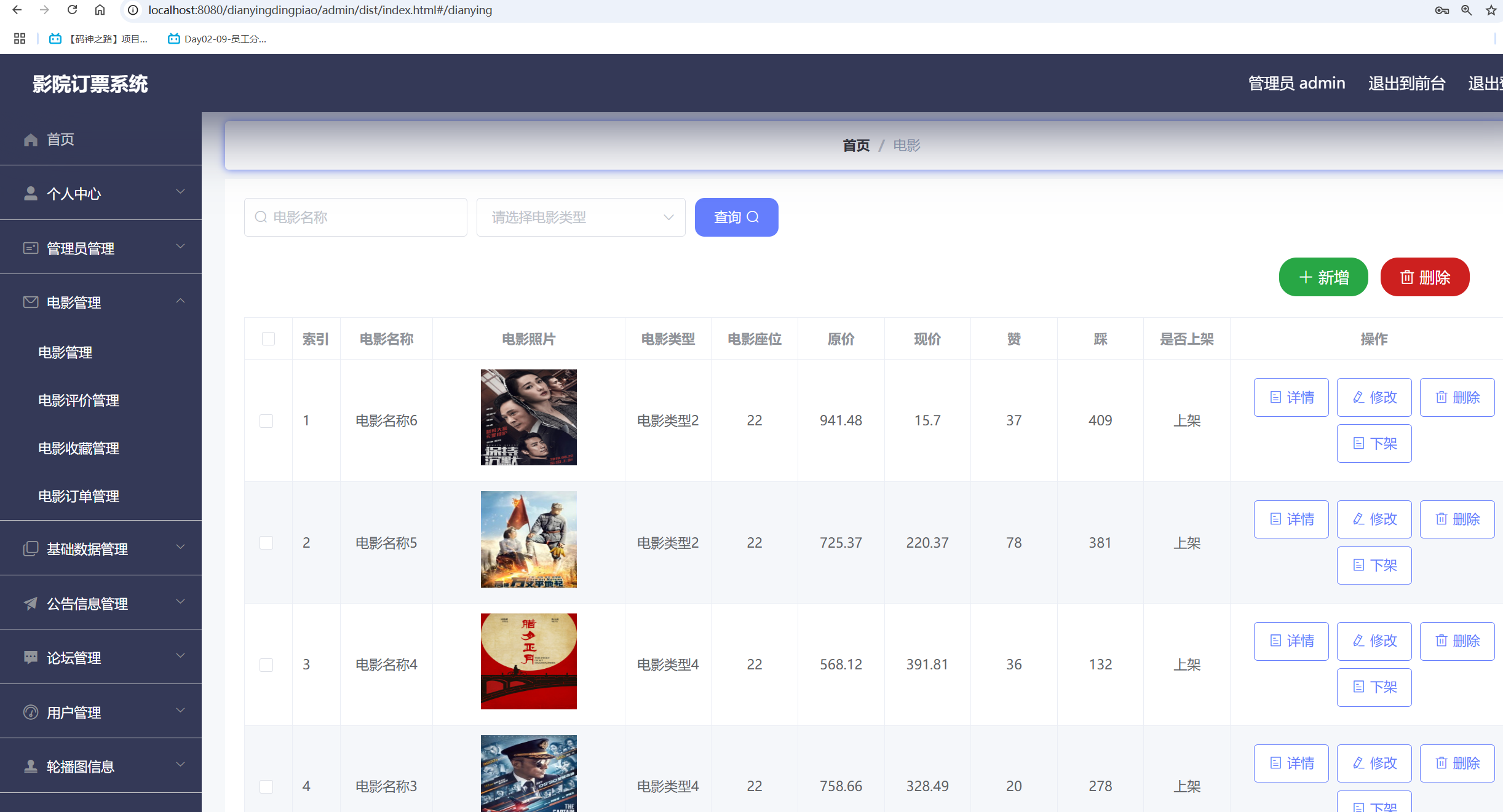1503x812 pixels.
Task: Expand the 基础数据管理 menu chevron
Action: (x=180, y=547)
